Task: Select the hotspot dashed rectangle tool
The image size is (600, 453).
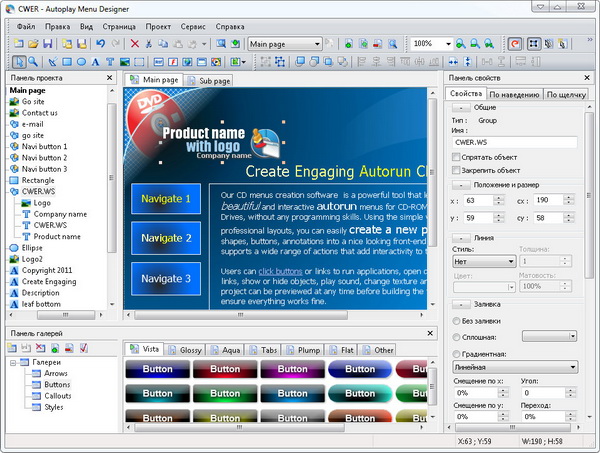Action: pos(139,62)
